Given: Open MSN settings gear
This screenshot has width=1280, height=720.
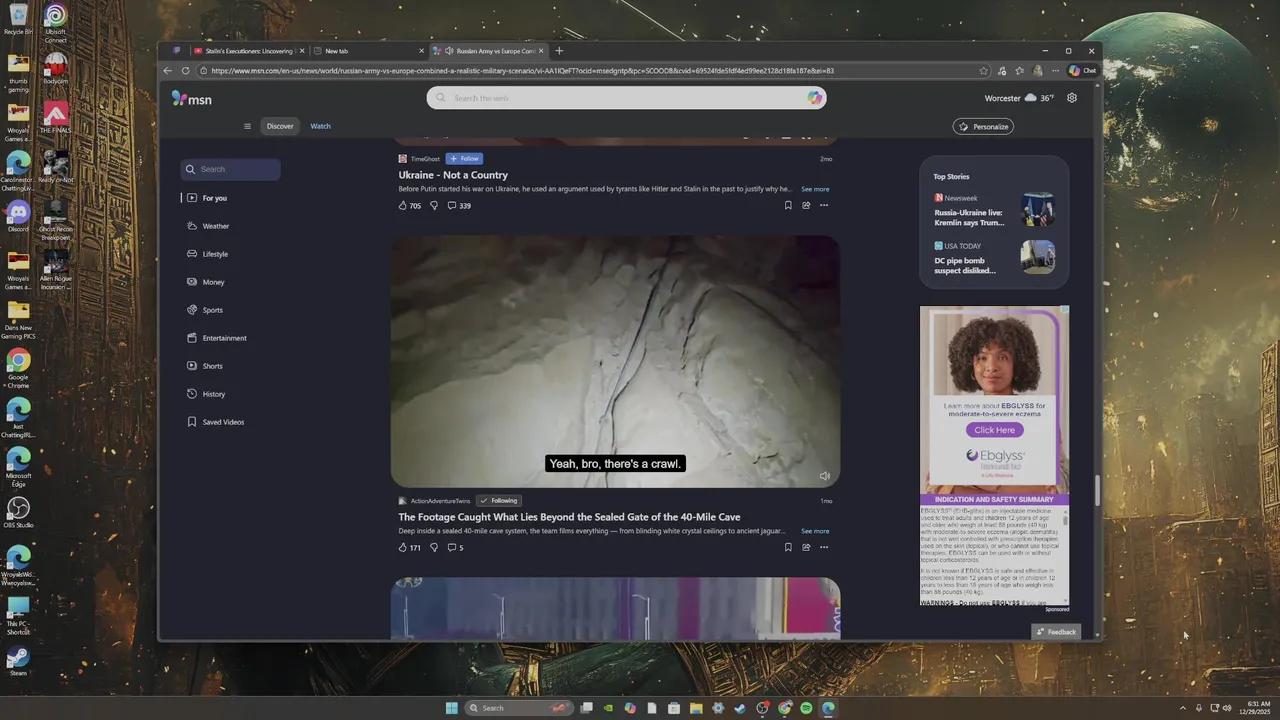Looking at the screenshot, I should pos(1072,98).
